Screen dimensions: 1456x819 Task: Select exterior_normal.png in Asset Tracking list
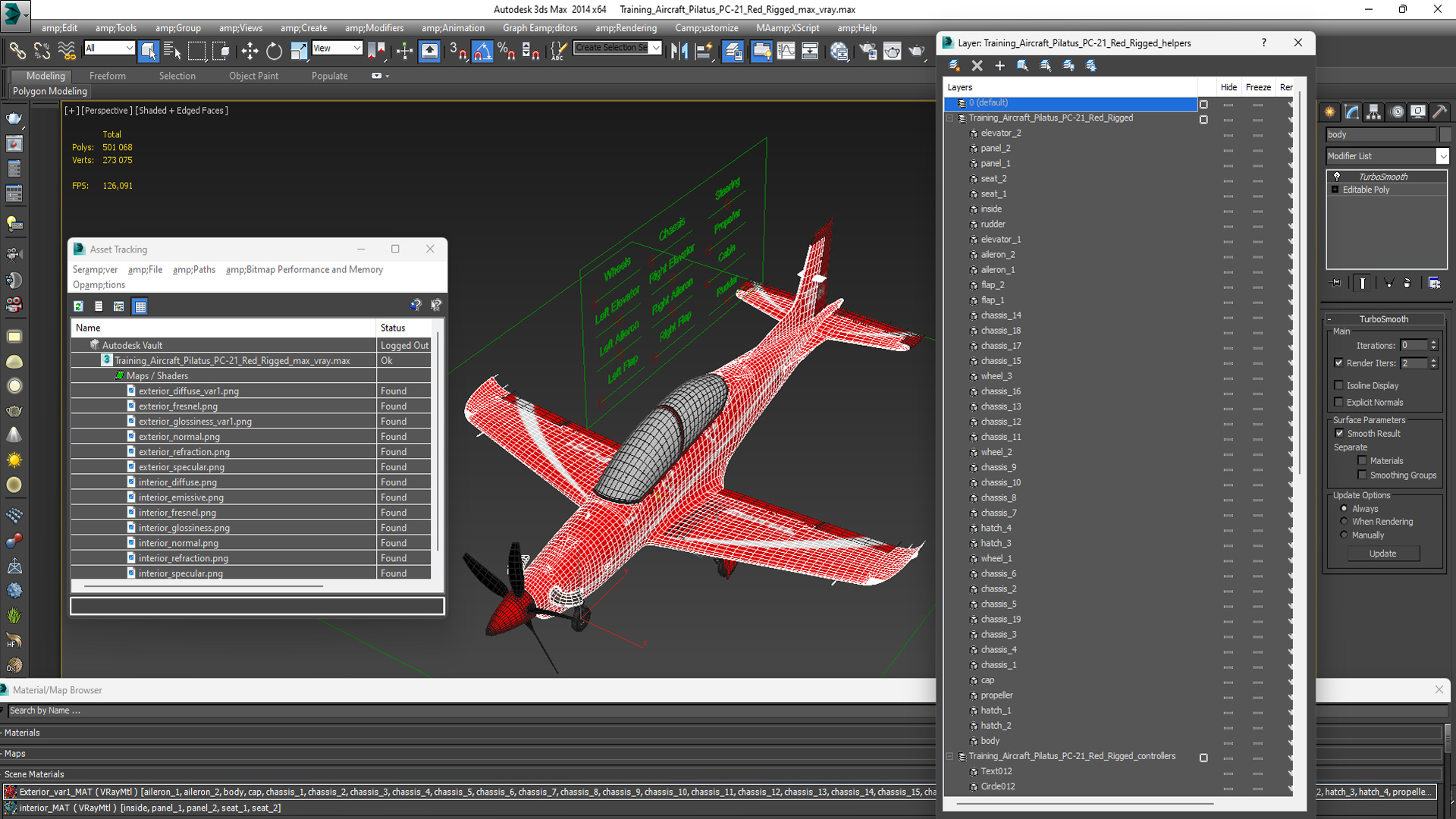pos(179,437)
